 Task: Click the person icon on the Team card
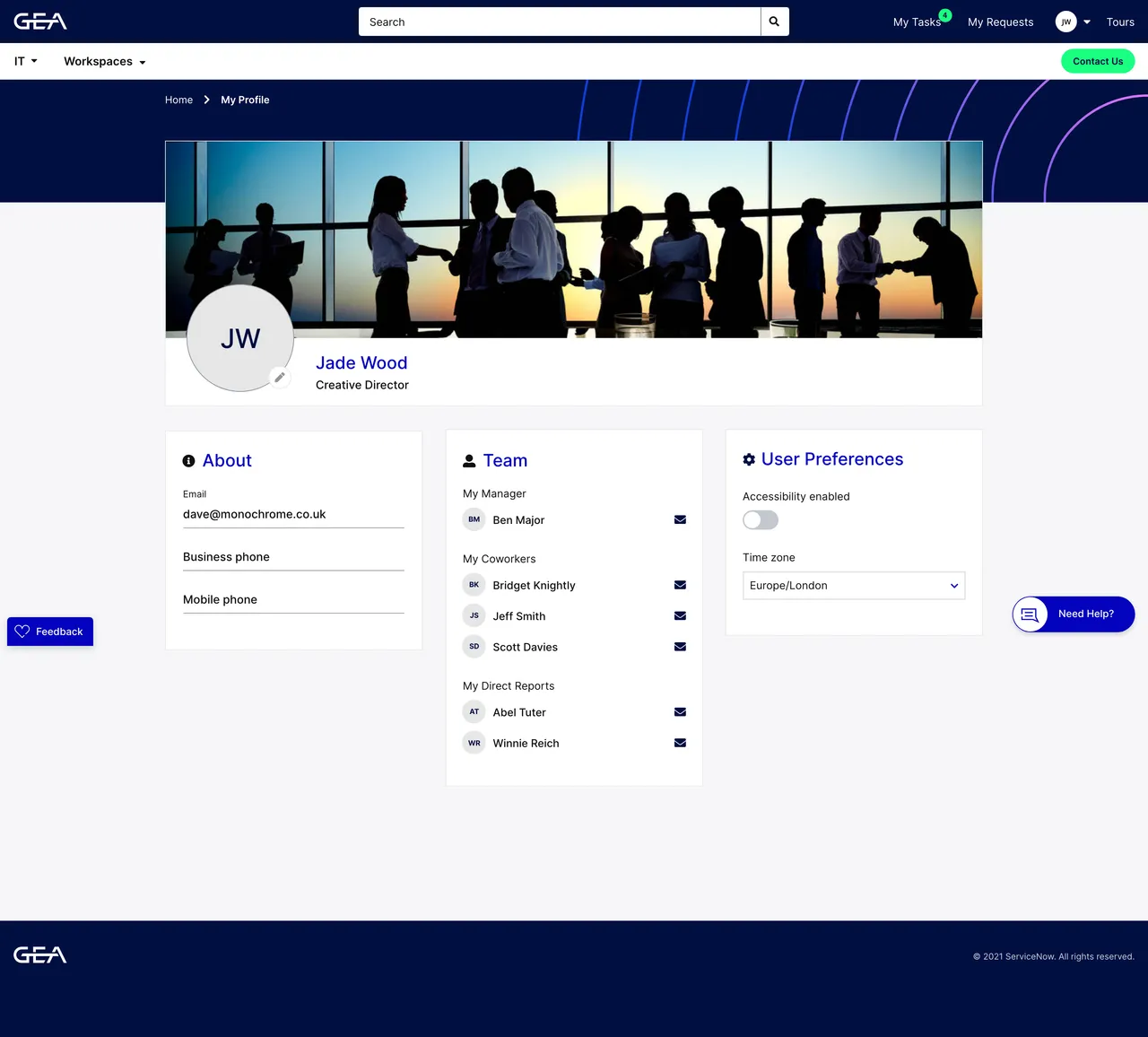(x=469, y=460)
